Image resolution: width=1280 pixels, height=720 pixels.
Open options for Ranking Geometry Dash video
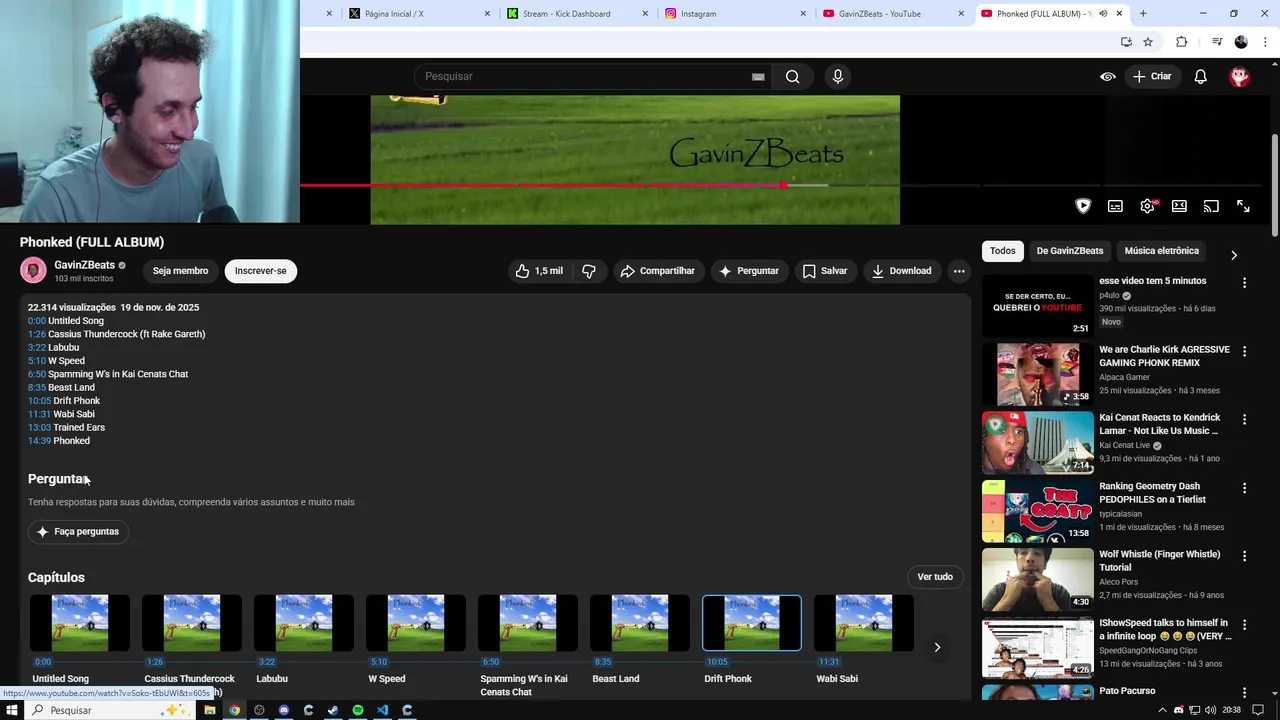tap(1244, 488)
